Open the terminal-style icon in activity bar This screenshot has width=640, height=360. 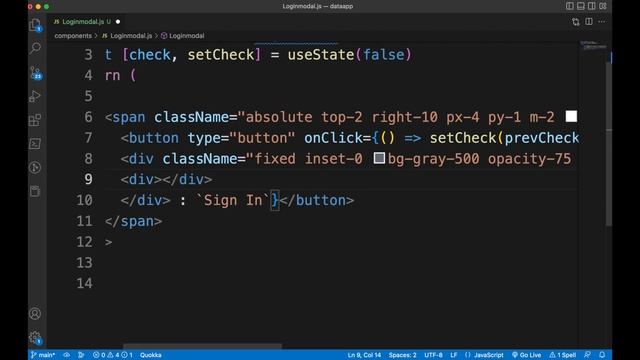35,144
